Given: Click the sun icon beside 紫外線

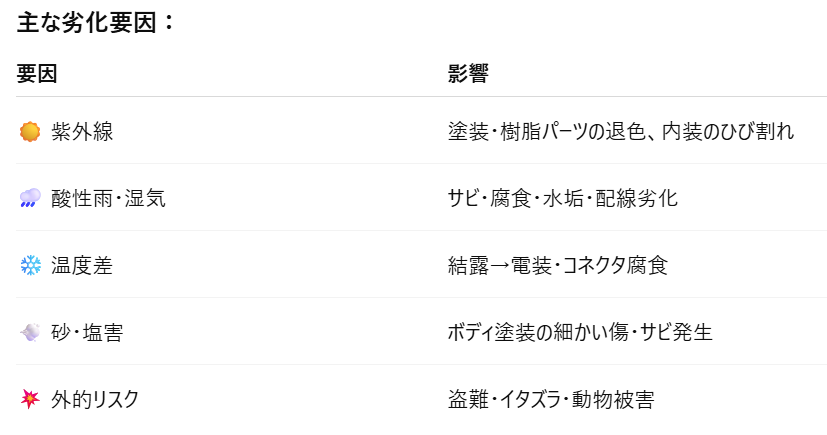Looking at the screenshot, I should 30,132.
